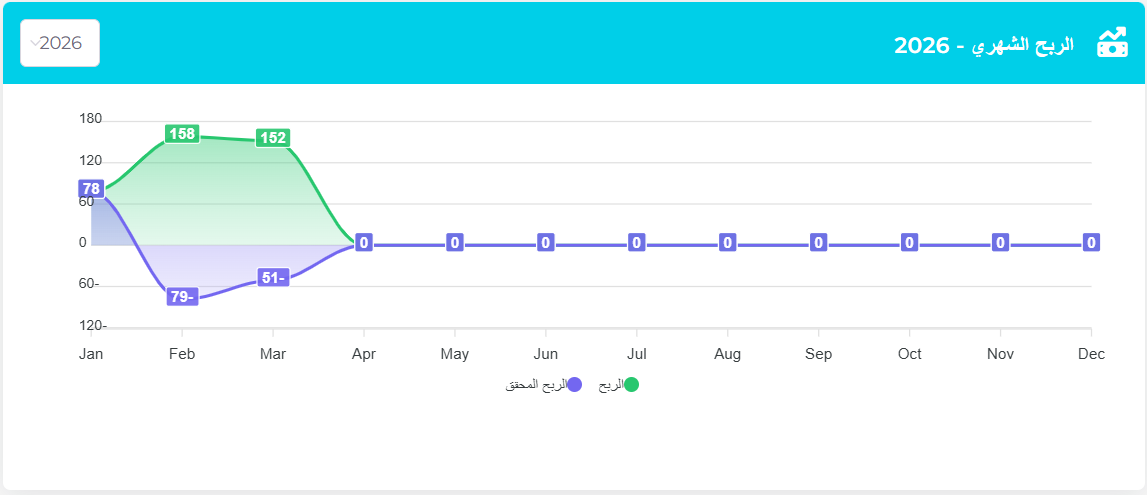Click the -79 February data label
1147x495 pixels.
click(182, 297)
